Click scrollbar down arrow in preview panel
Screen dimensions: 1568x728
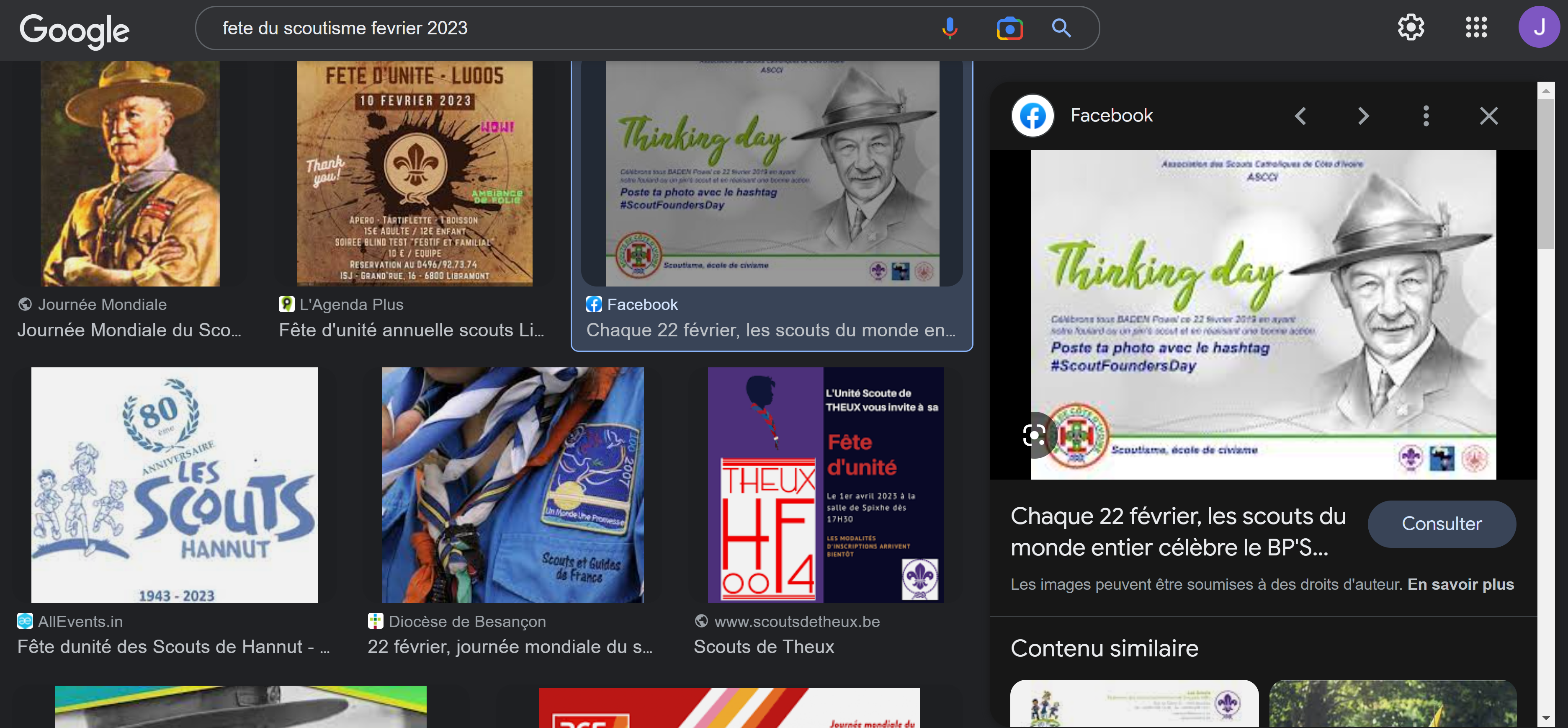[1545, 719]
